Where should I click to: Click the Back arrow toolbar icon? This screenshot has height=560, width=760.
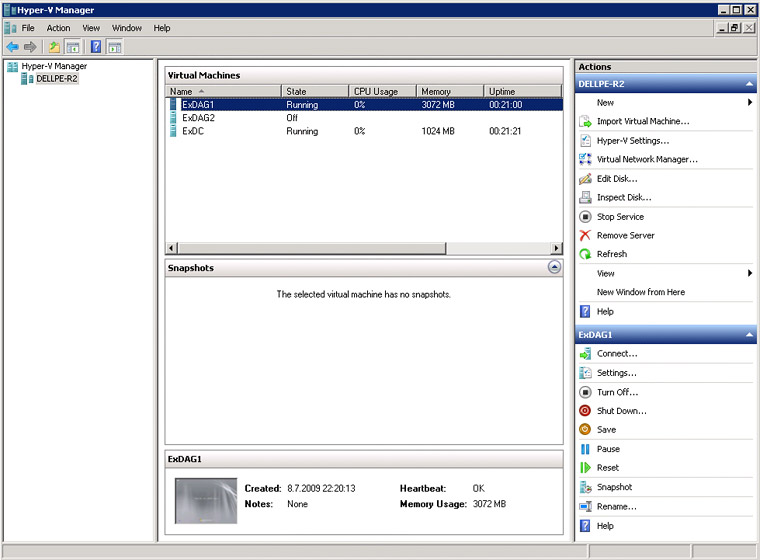coord(13,47)
